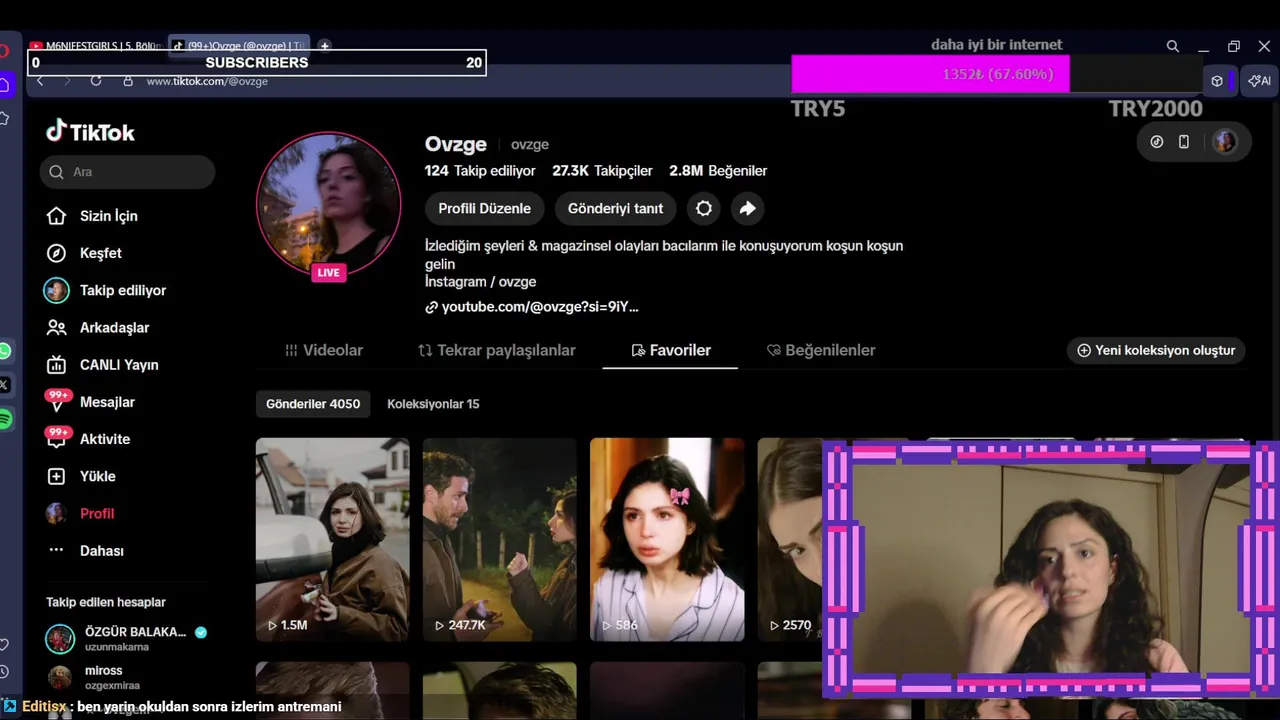Click the Gönderiyi tanıt button

coord(615,208)
